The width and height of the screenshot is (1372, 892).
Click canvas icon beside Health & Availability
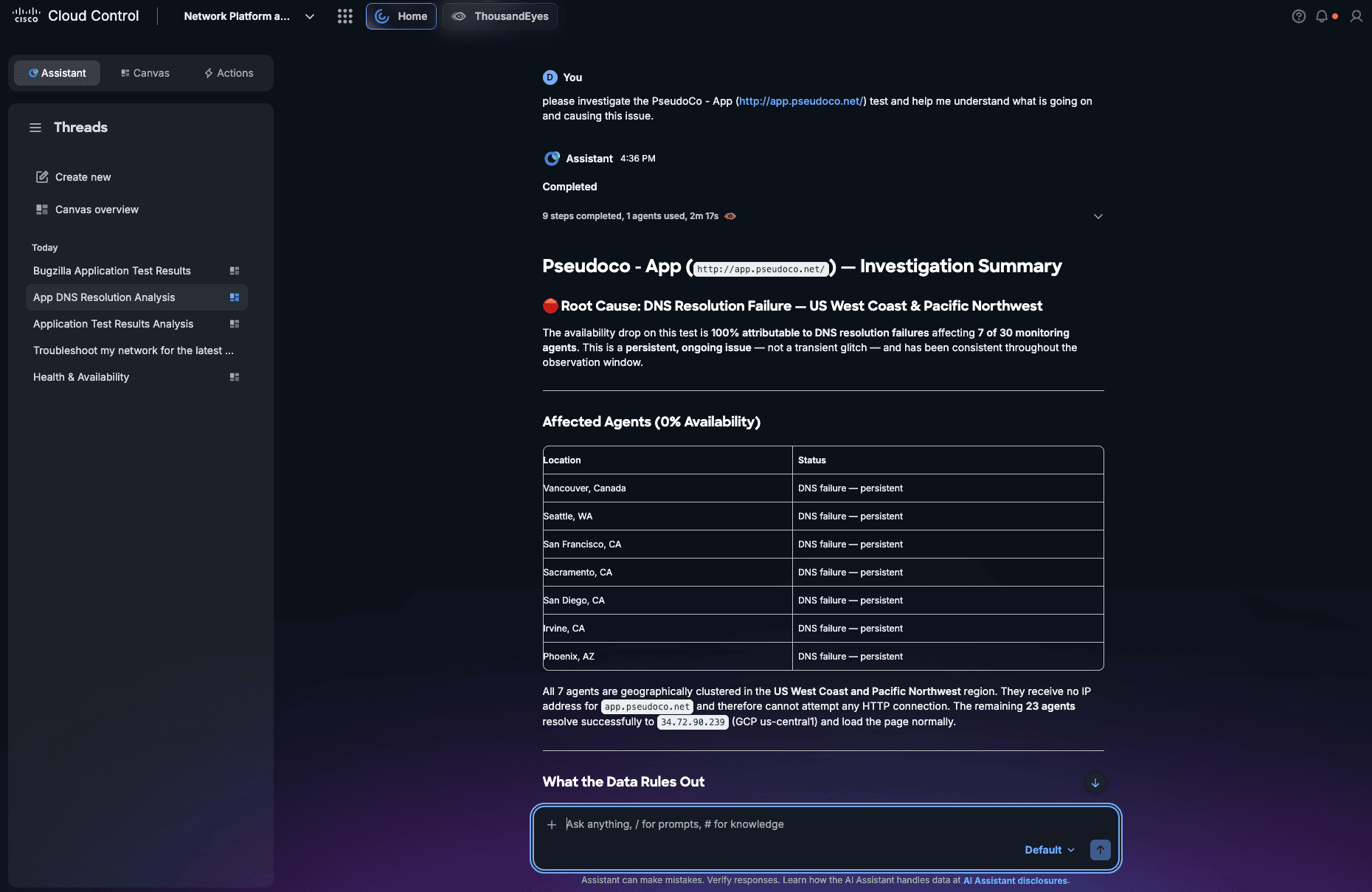pos(235,377)
